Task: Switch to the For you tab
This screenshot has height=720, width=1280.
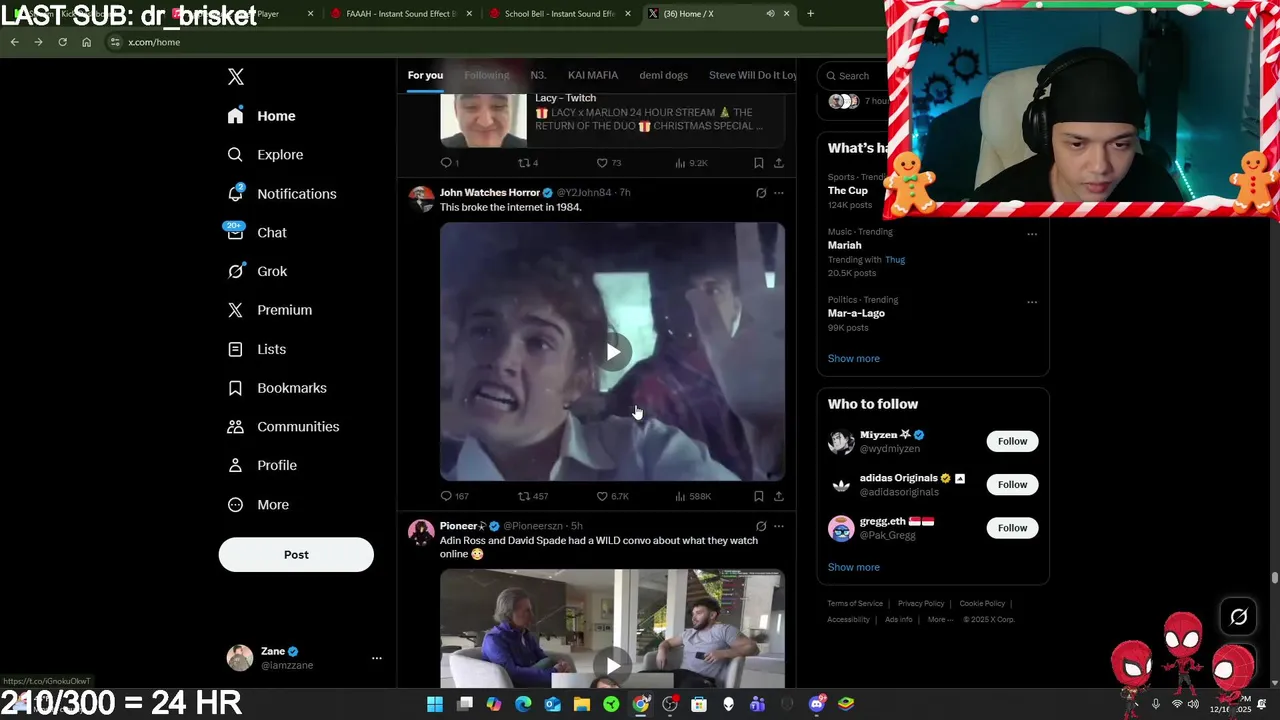Action: point(425,75)
